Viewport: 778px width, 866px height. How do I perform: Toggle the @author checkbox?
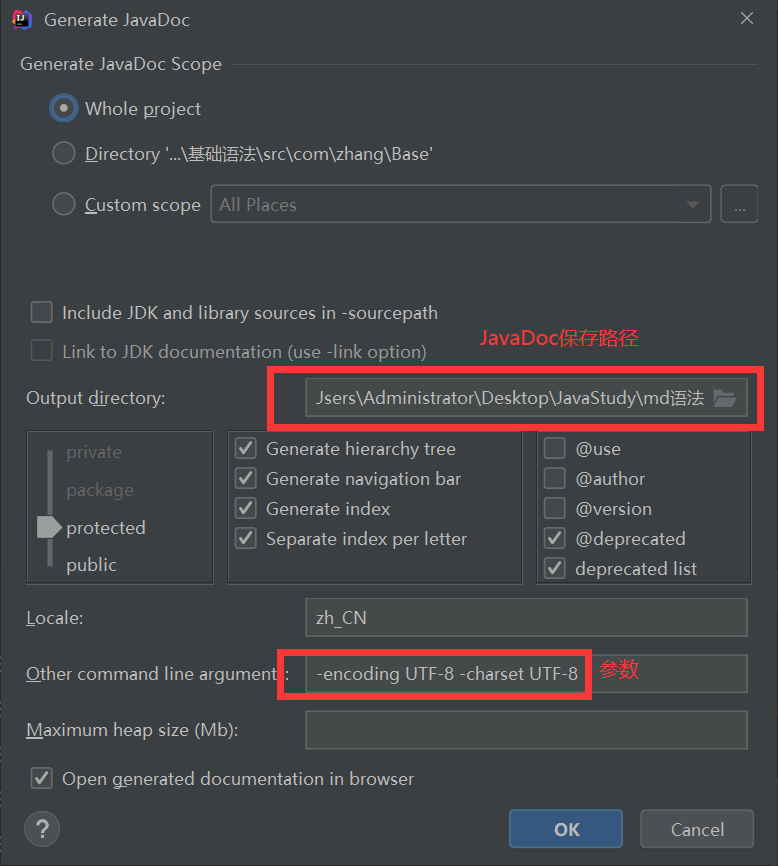coord(554,479)
